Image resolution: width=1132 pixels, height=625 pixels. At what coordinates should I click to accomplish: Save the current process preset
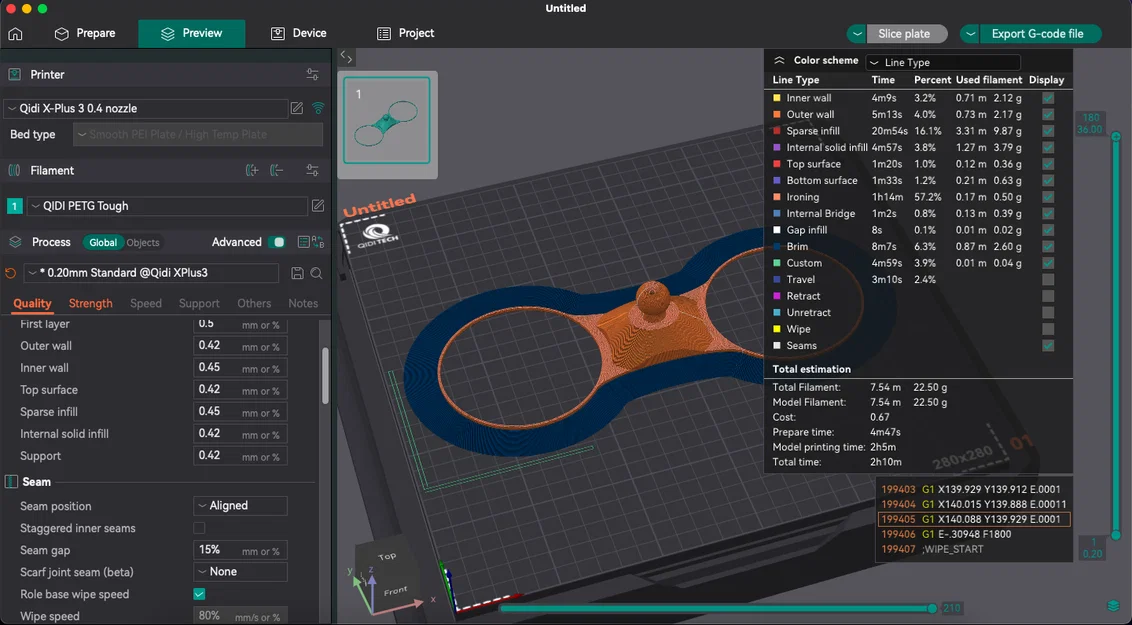pos(297,273)
